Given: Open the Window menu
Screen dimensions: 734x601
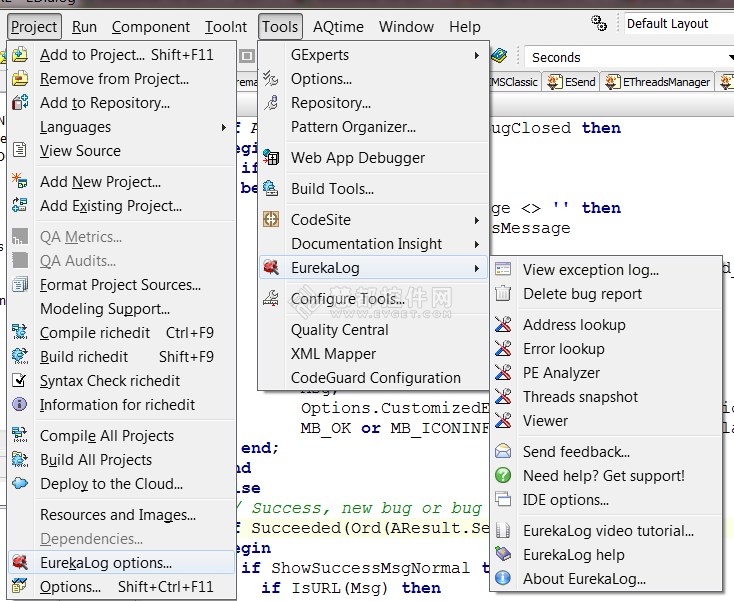Looking at the screenshot, I should coord(406,27).
